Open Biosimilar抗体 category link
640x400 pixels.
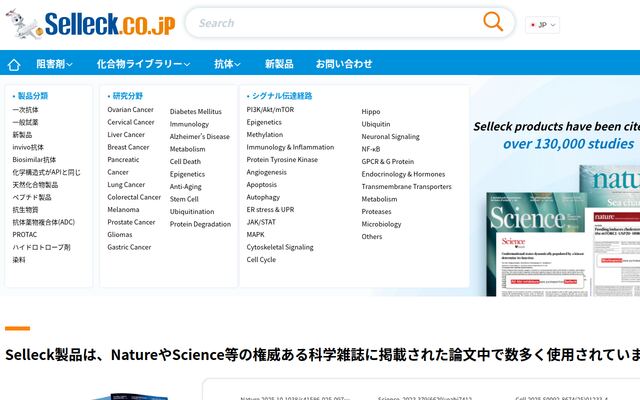coord(34,160)
